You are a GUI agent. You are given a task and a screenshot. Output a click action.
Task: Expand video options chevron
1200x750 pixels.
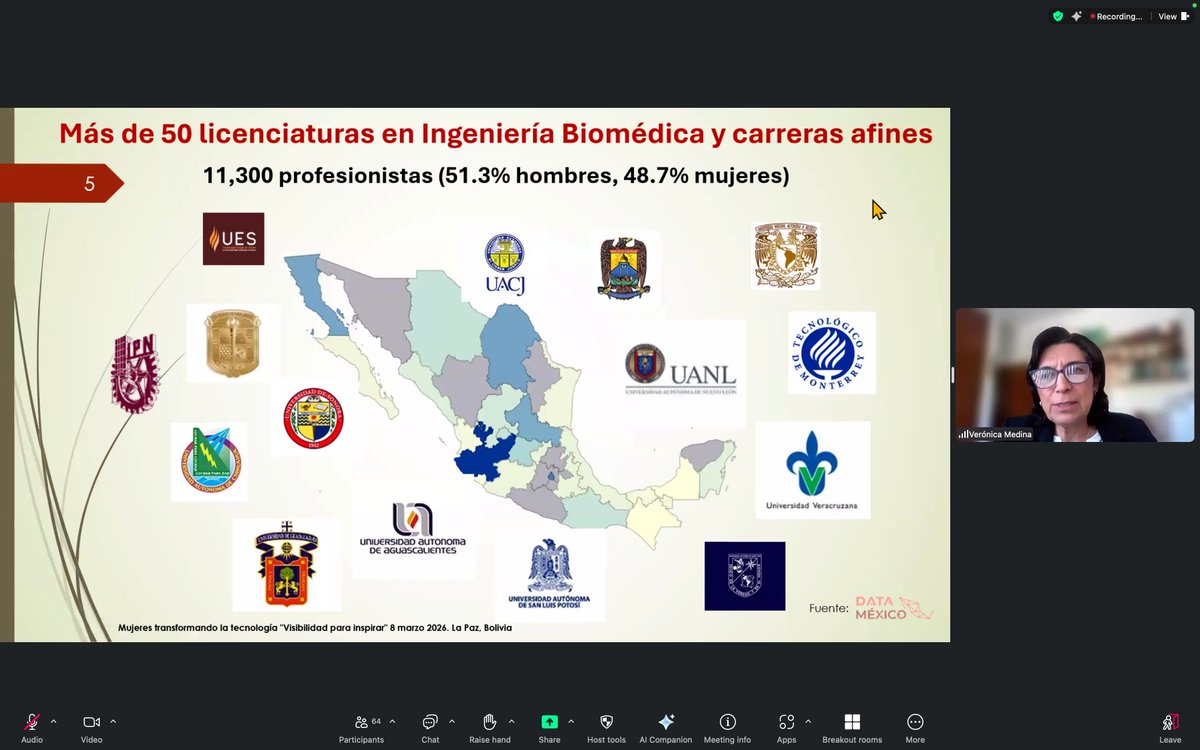[x=113, y=721]
